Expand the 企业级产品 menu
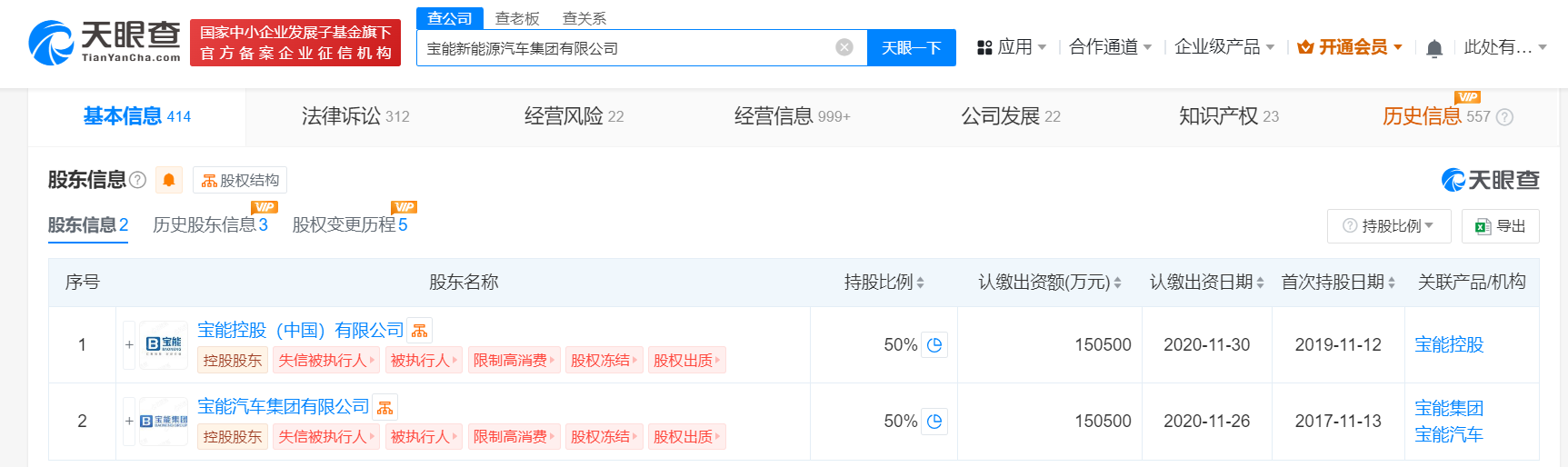The width and height of the screenshot is (1568, 467). (x=1223, y=47)
